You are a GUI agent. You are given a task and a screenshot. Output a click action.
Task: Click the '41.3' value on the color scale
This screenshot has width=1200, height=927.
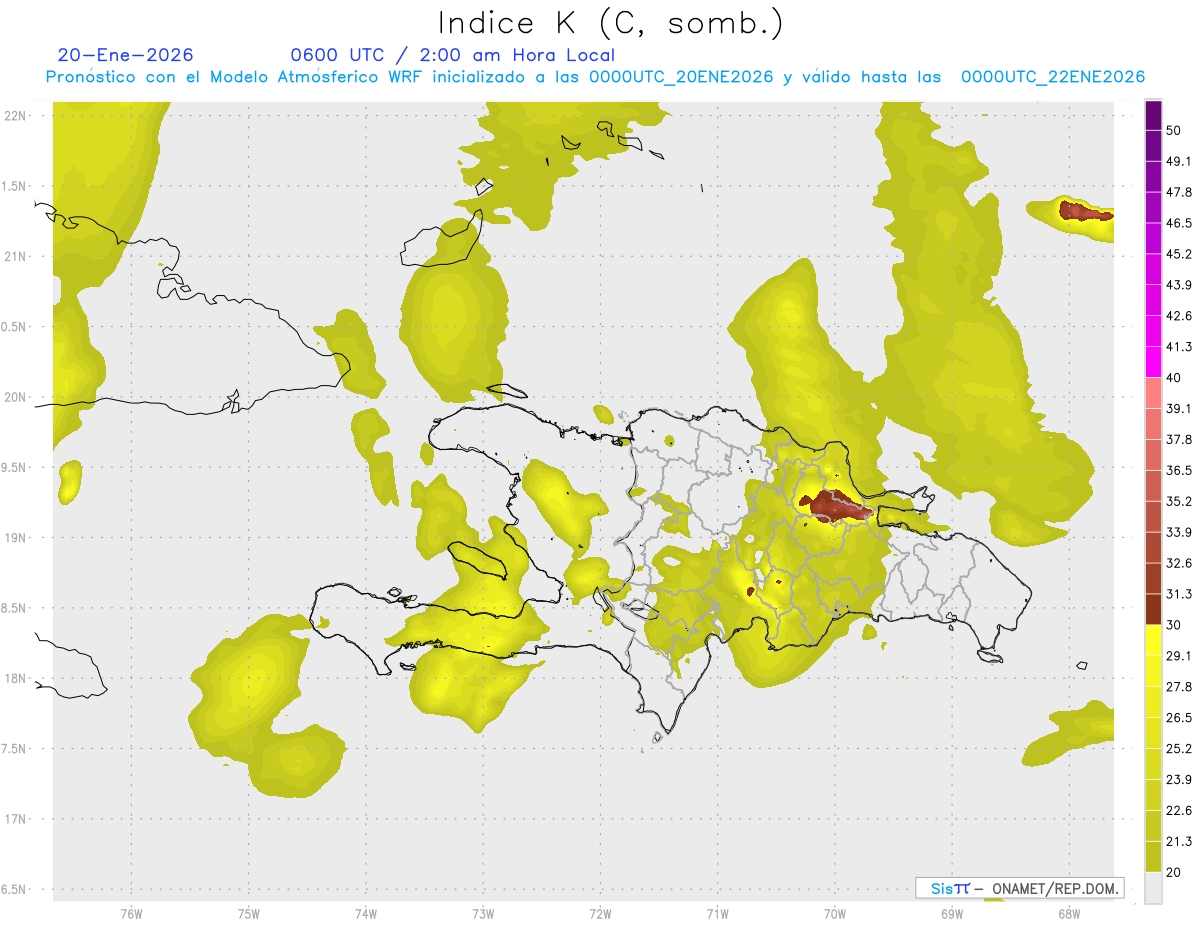[x=1179, y=347]
